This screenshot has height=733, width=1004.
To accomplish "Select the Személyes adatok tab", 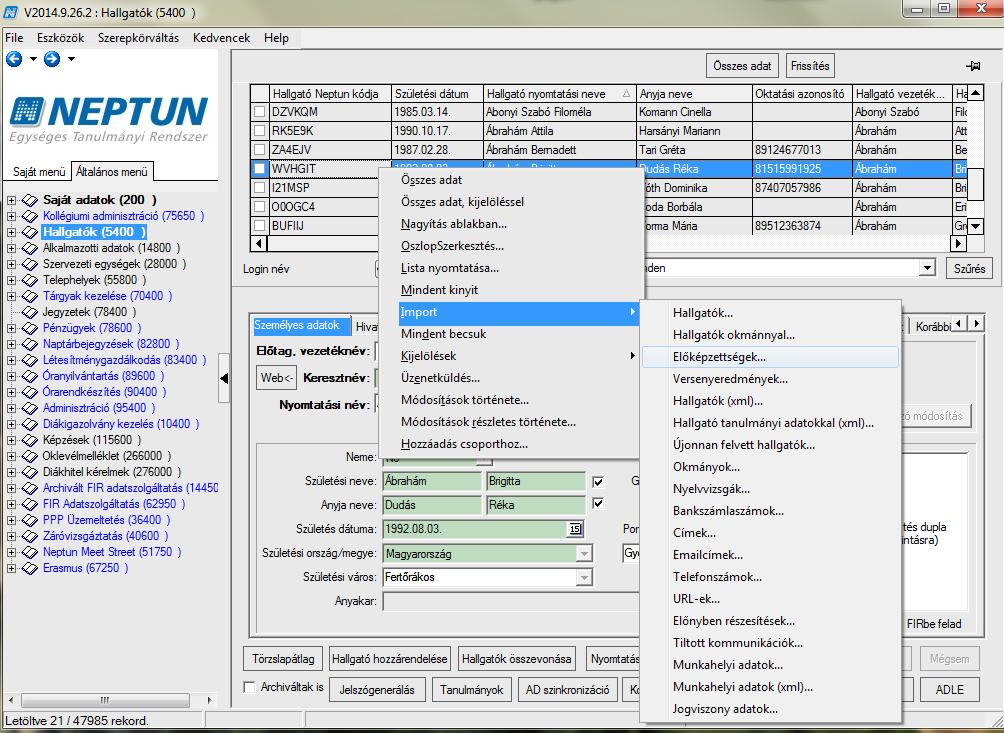I will pos(301,325).
